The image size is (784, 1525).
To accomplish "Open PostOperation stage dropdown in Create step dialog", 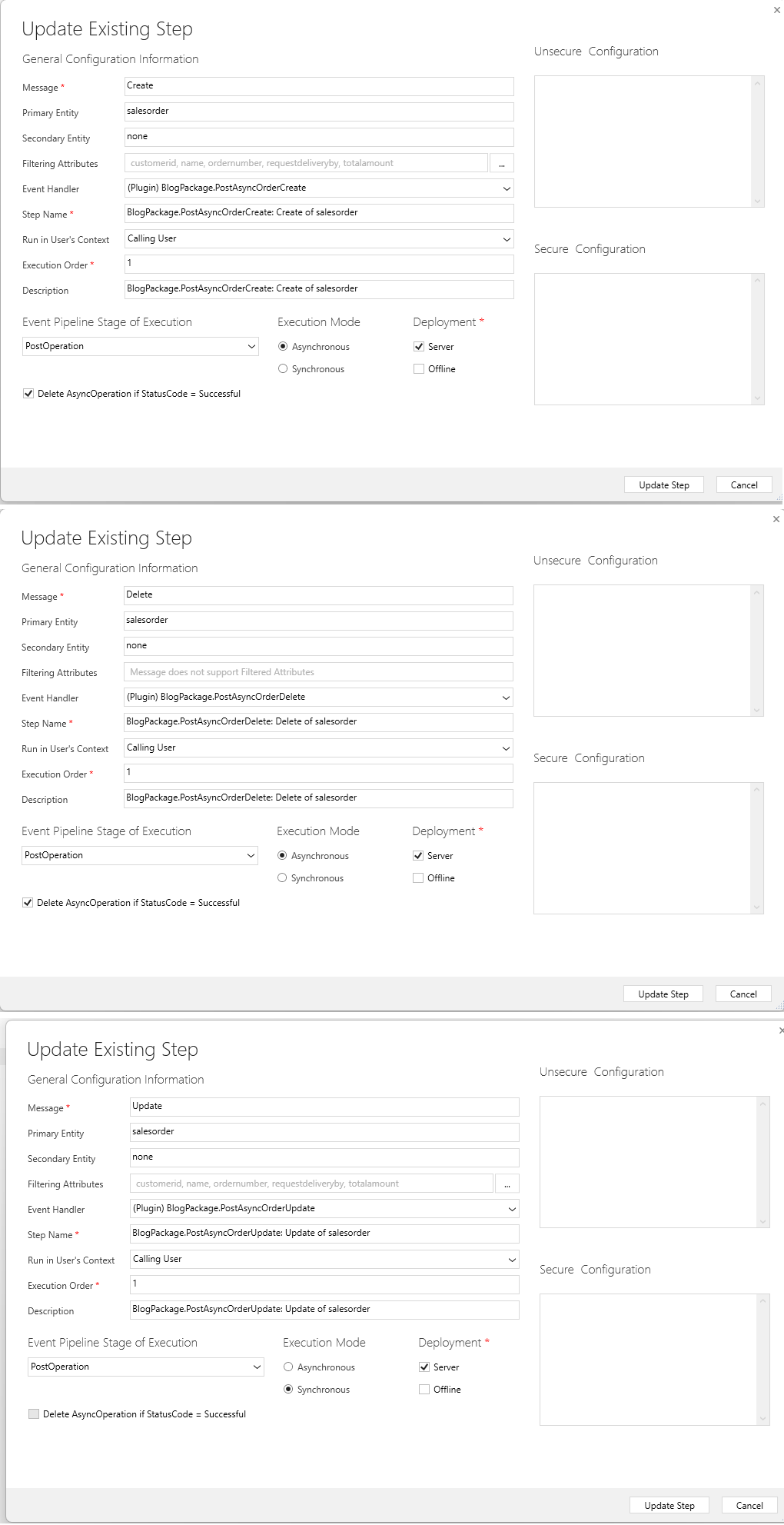I will [141, 347].
